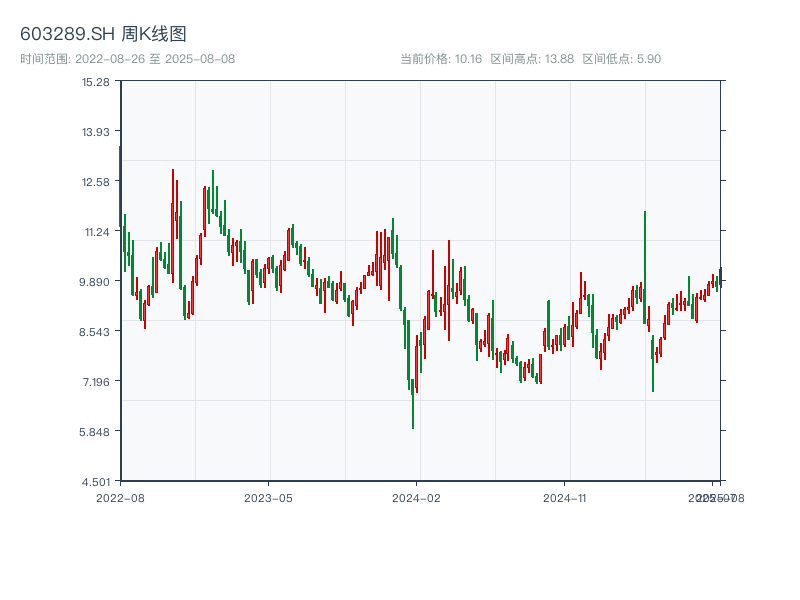Click the 区间高点 13.88 label
Viewport: 800px width, 600px height.
(x=532, y=59)
